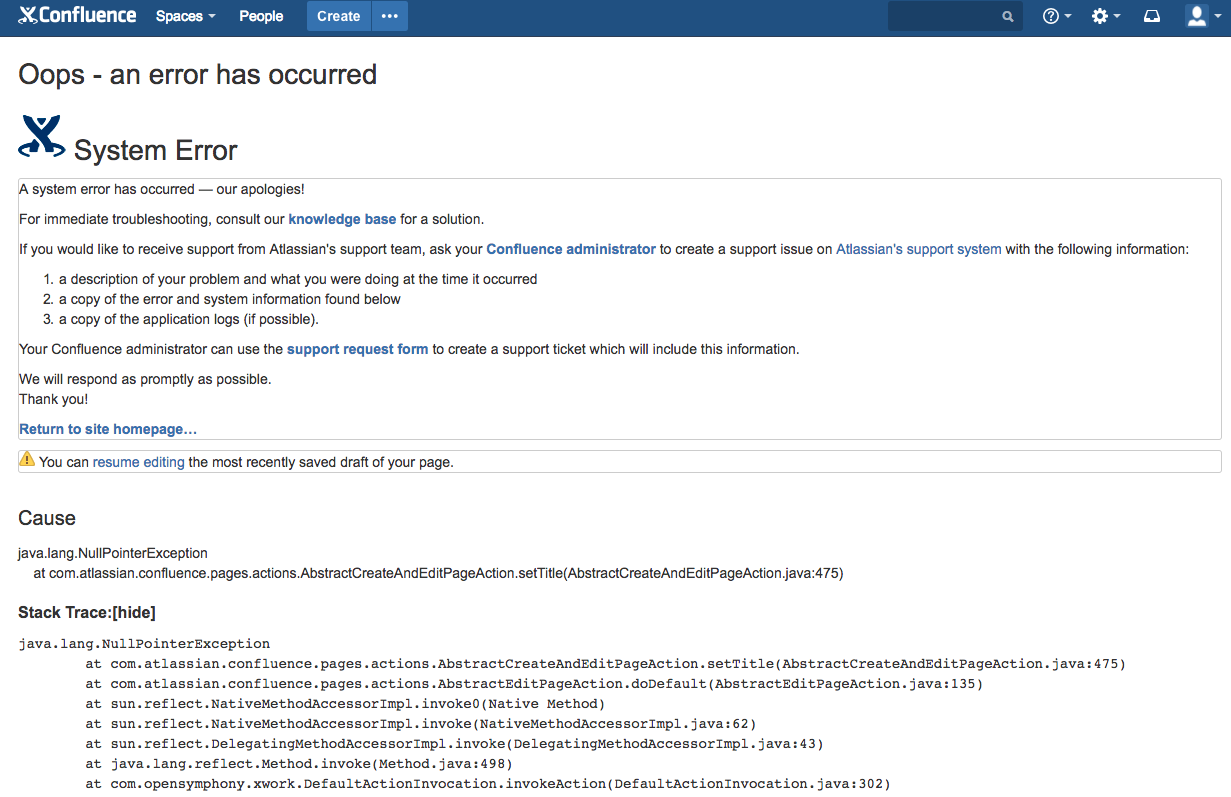Visit Atlassian's support system link
Screen dimensions: 1231x797
click(x=918, y=249)
